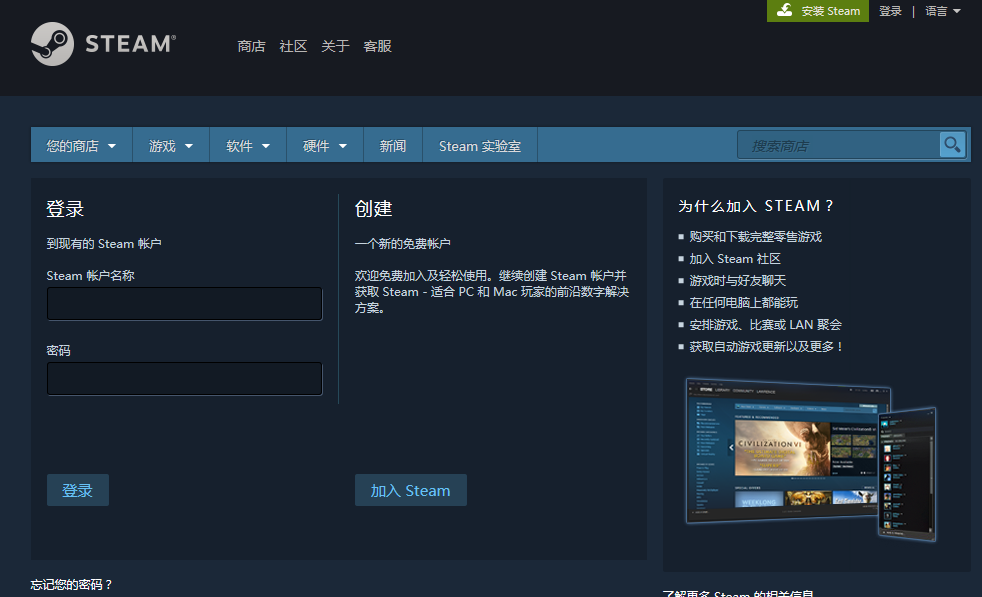This screenshot has height=597, width=982.
Task: Click the 购买和下载完整零售游戏 text
Action: click(x=755, y=237)
